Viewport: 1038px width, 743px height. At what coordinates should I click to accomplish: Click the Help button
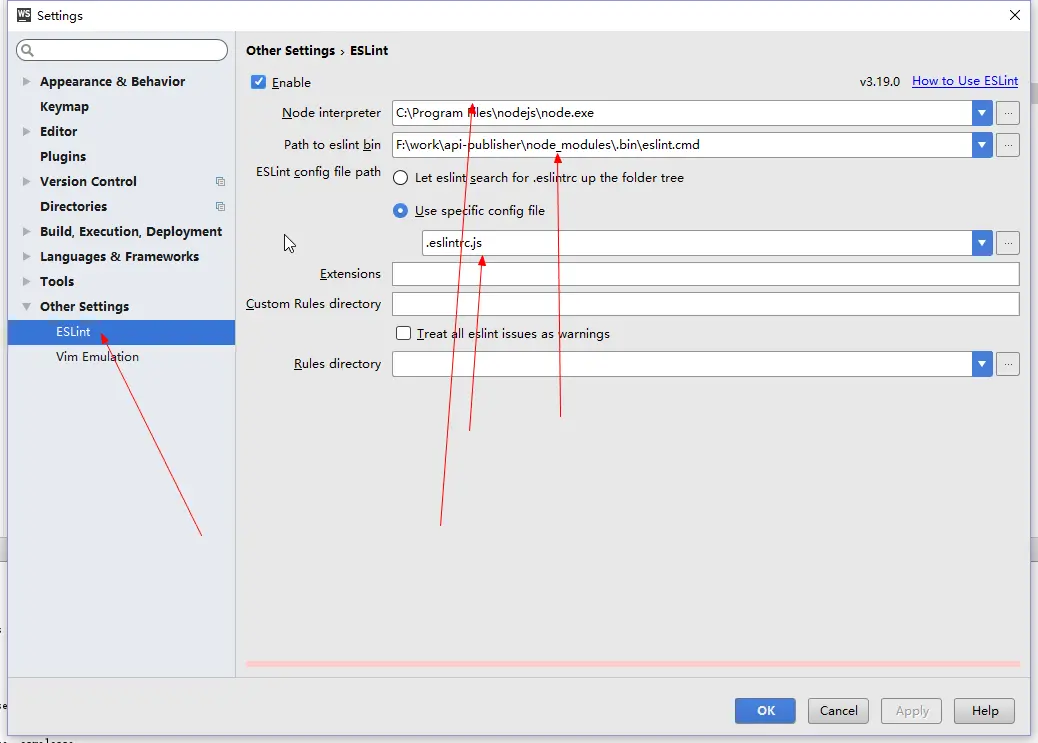(x=984, y=711)
